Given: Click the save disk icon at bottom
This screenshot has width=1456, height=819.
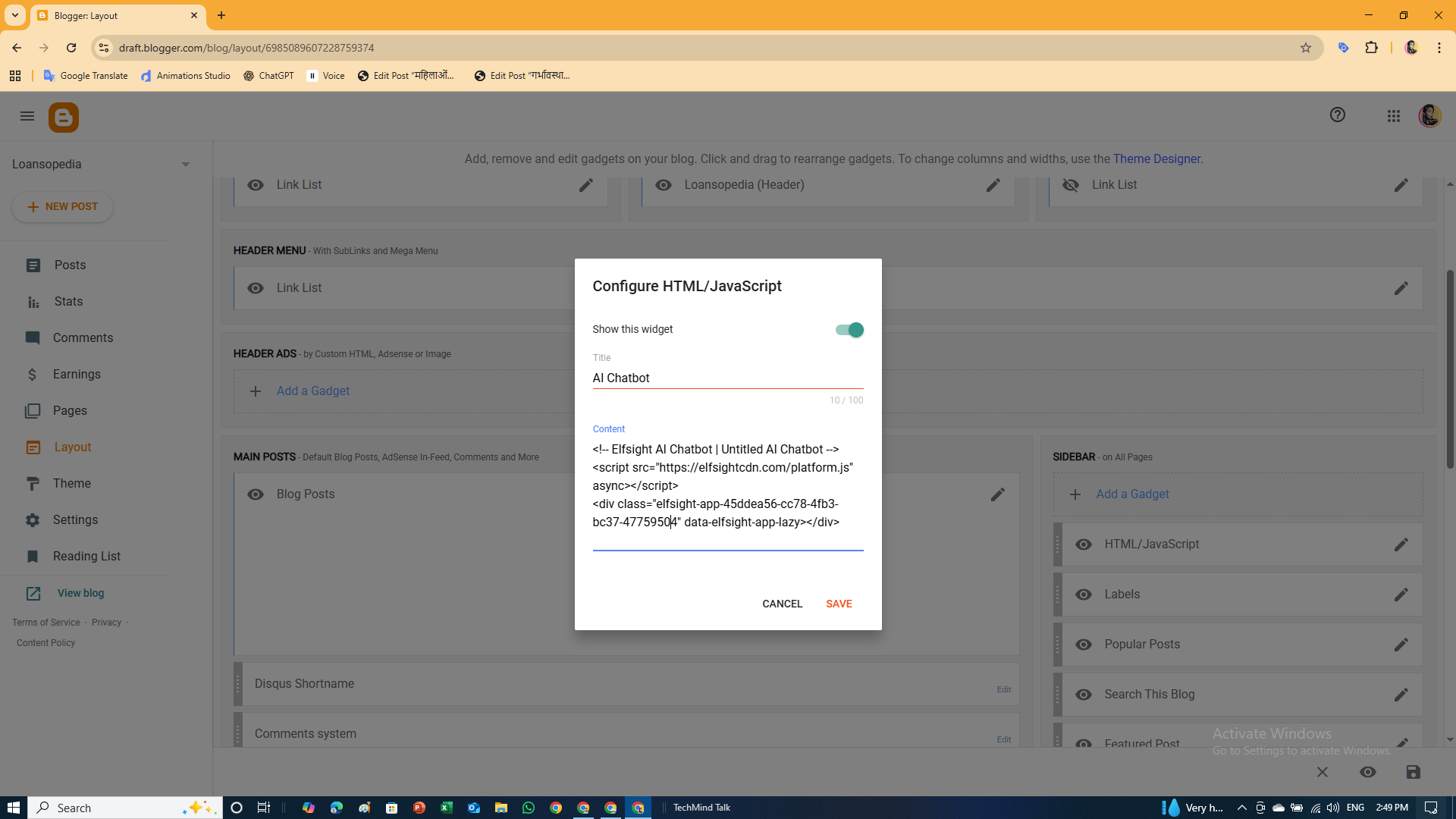Looking at the screenshot, I should 1413,772.
